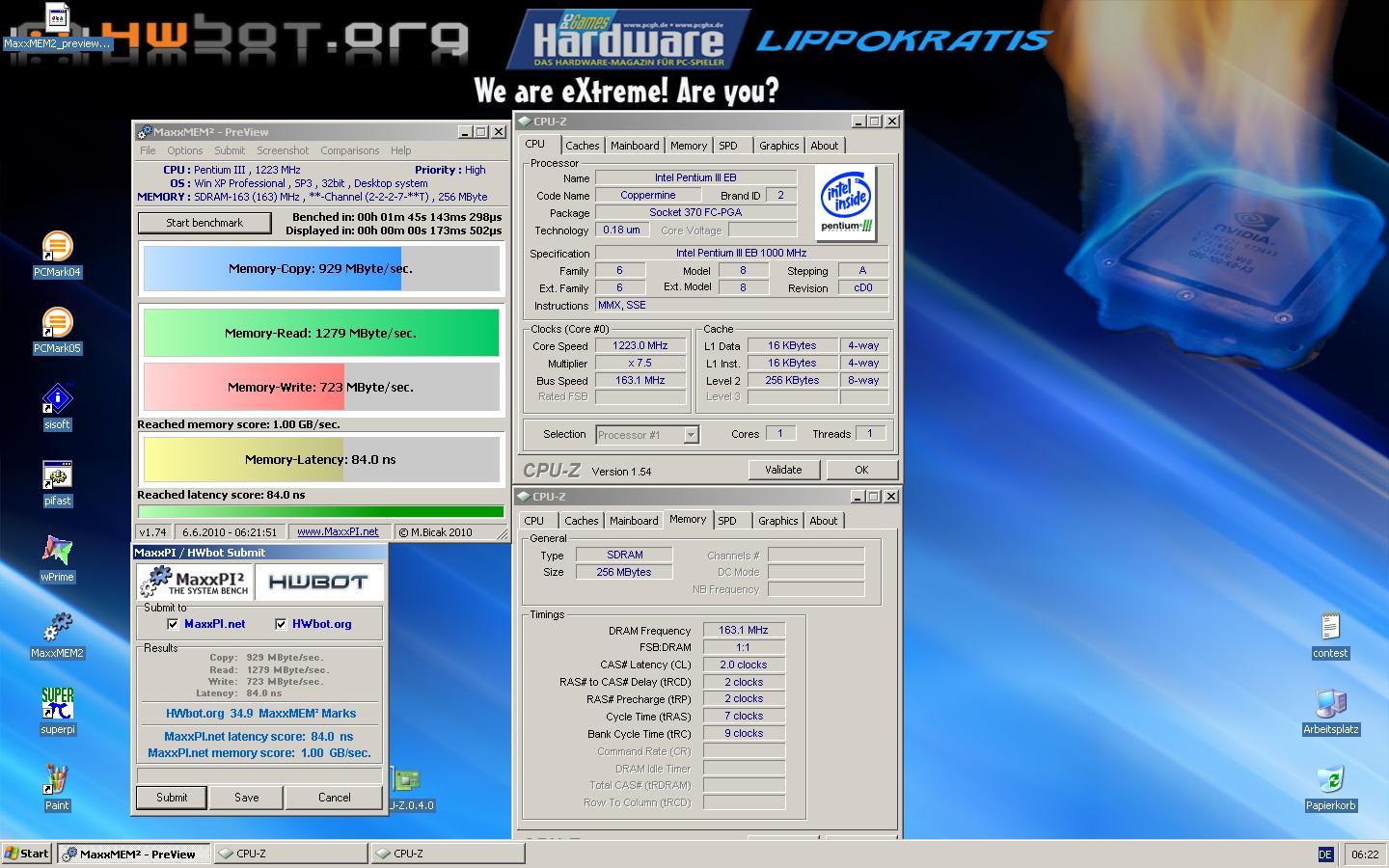
Task: Switch to About tab in upper CPU-Z
Action: [x=824, y=146]
